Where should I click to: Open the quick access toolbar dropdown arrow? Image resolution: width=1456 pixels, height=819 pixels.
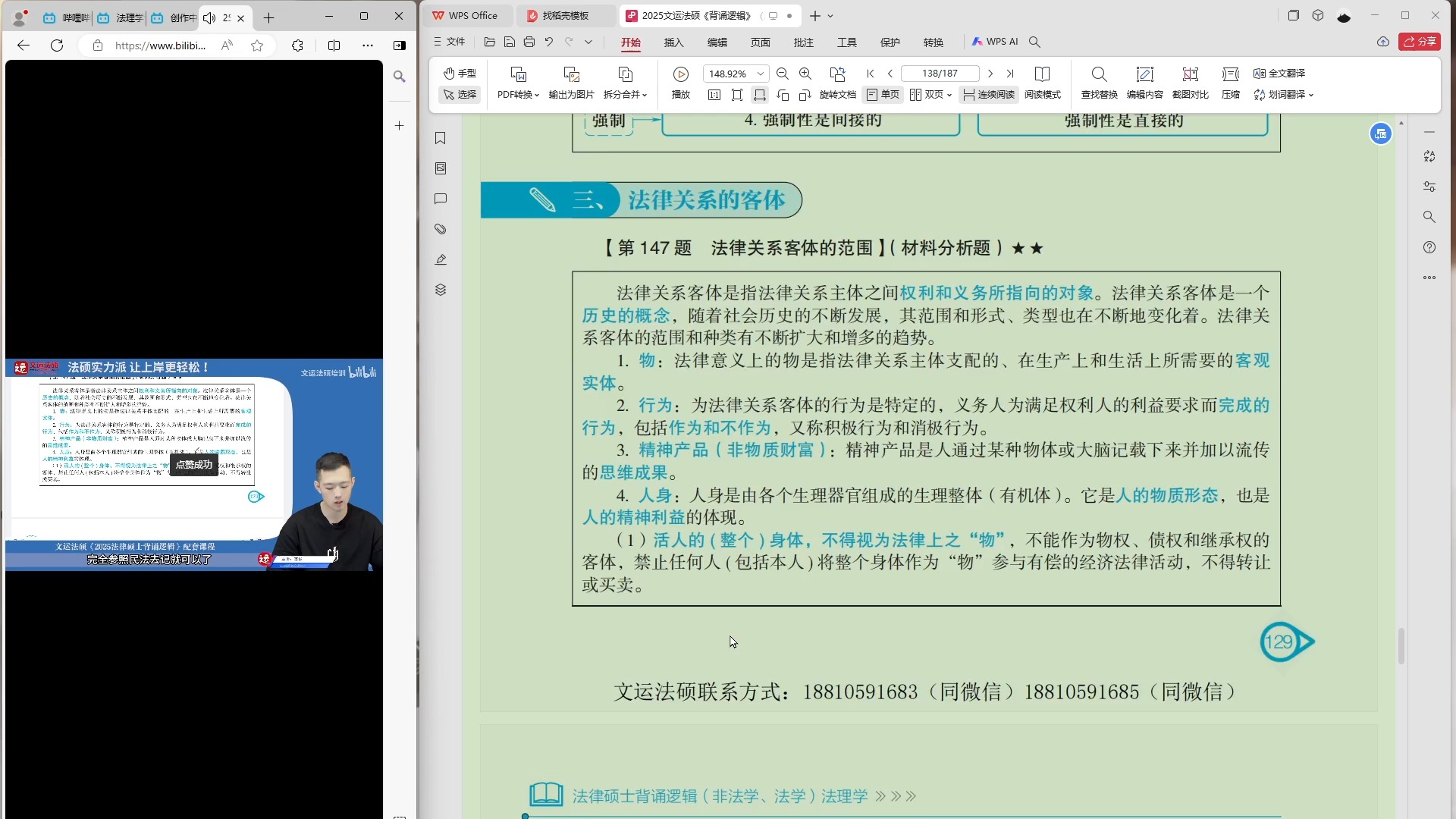(x=588, y=42)
